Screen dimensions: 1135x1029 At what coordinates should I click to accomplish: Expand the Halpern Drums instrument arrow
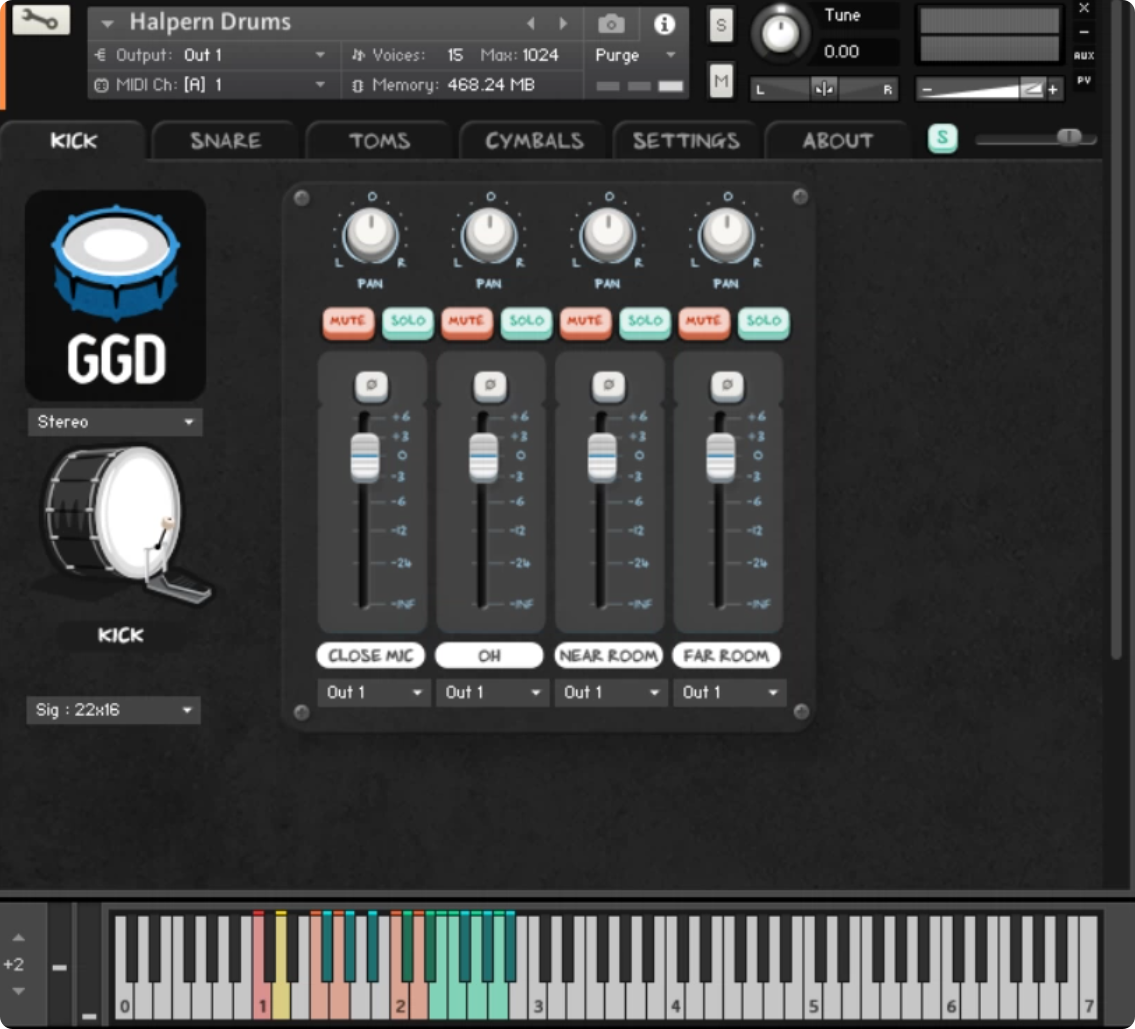107,24
